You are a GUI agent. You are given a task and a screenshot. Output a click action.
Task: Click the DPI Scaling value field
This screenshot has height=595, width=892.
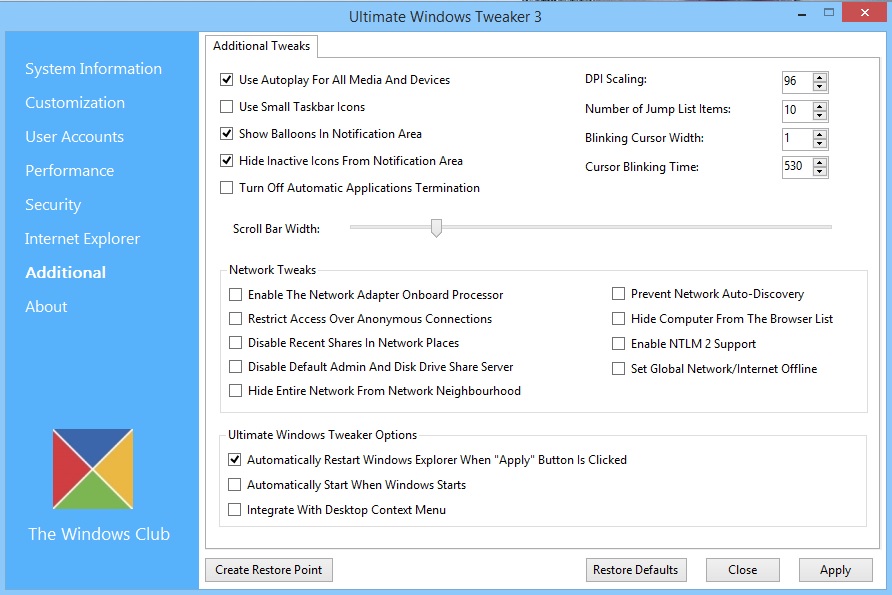point(798,82)
